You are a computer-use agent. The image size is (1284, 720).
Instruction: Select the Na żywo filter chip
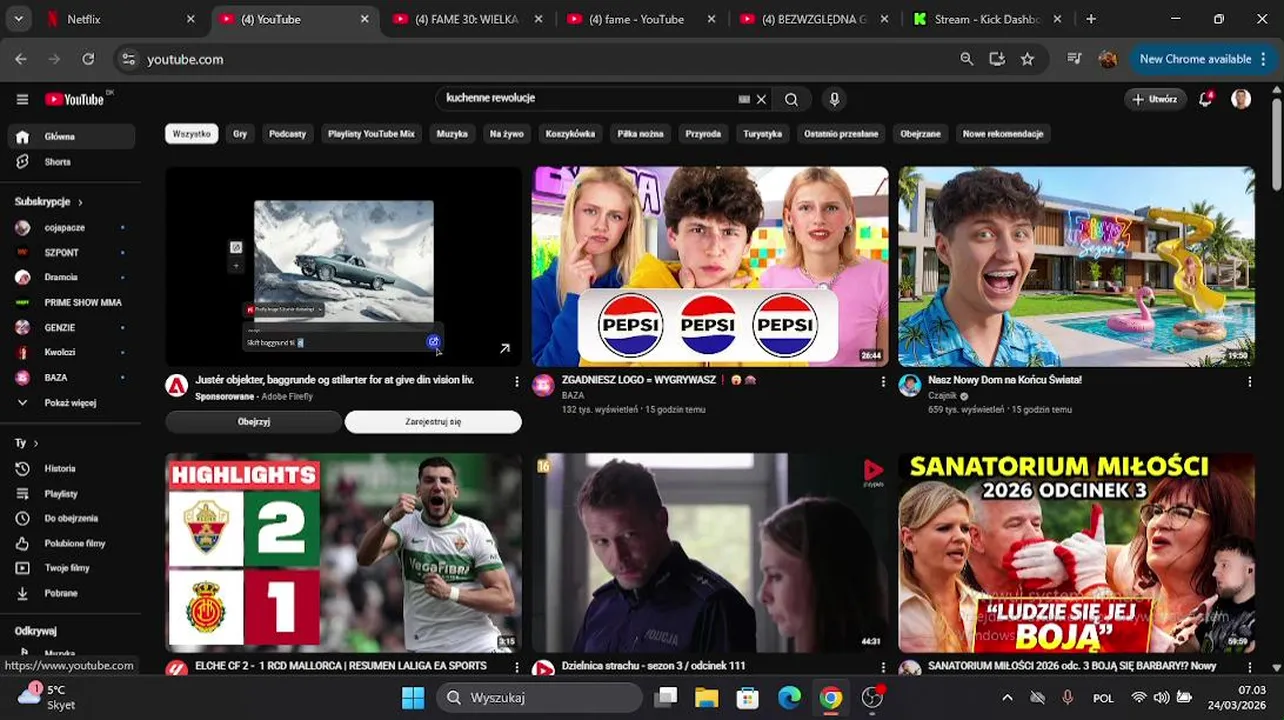click(x=507, y=133)
